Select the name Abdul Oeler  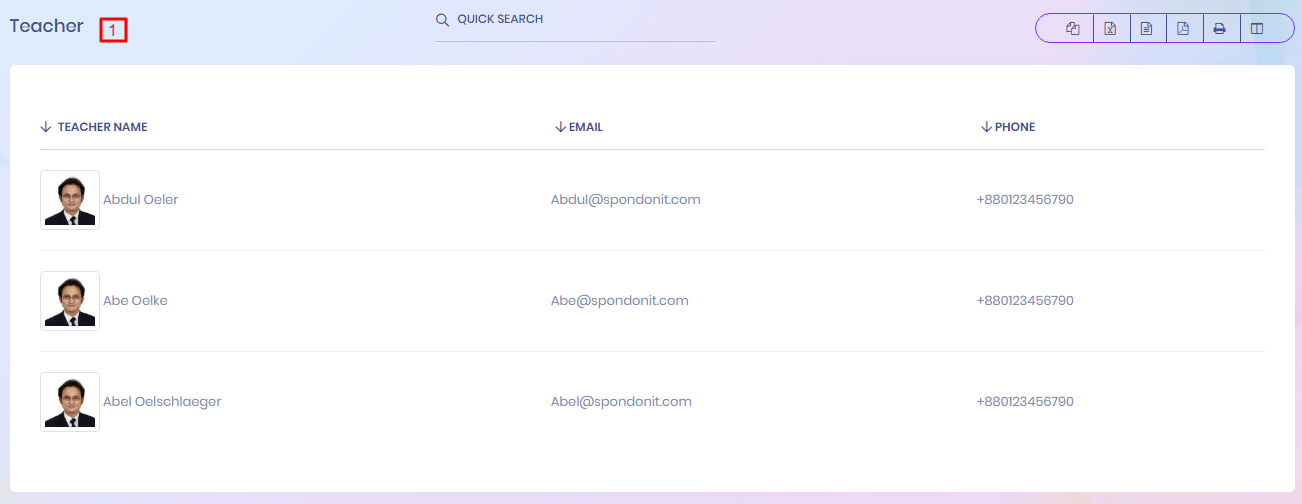141,200
